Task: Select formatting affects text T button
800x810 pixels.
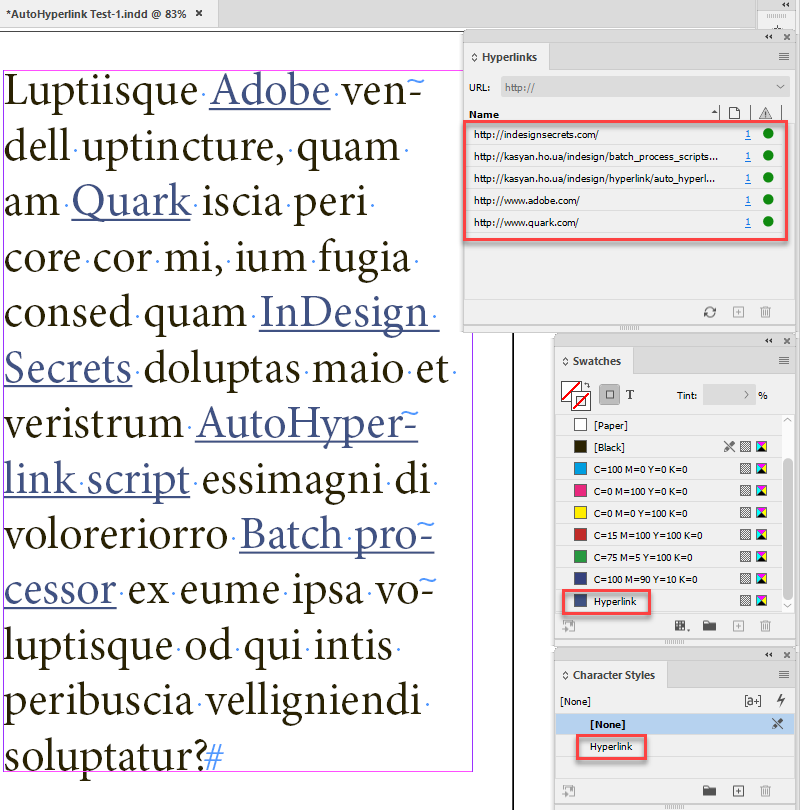Action: (x=630, y=395)
